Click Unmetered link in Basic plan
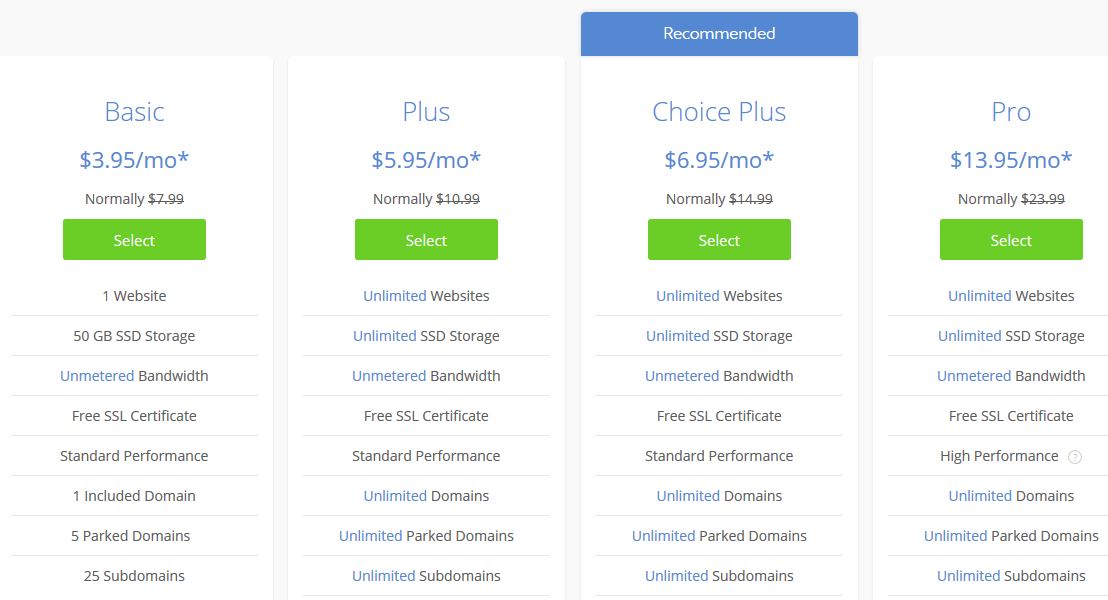1108x600 pixels. pos(97,376)
